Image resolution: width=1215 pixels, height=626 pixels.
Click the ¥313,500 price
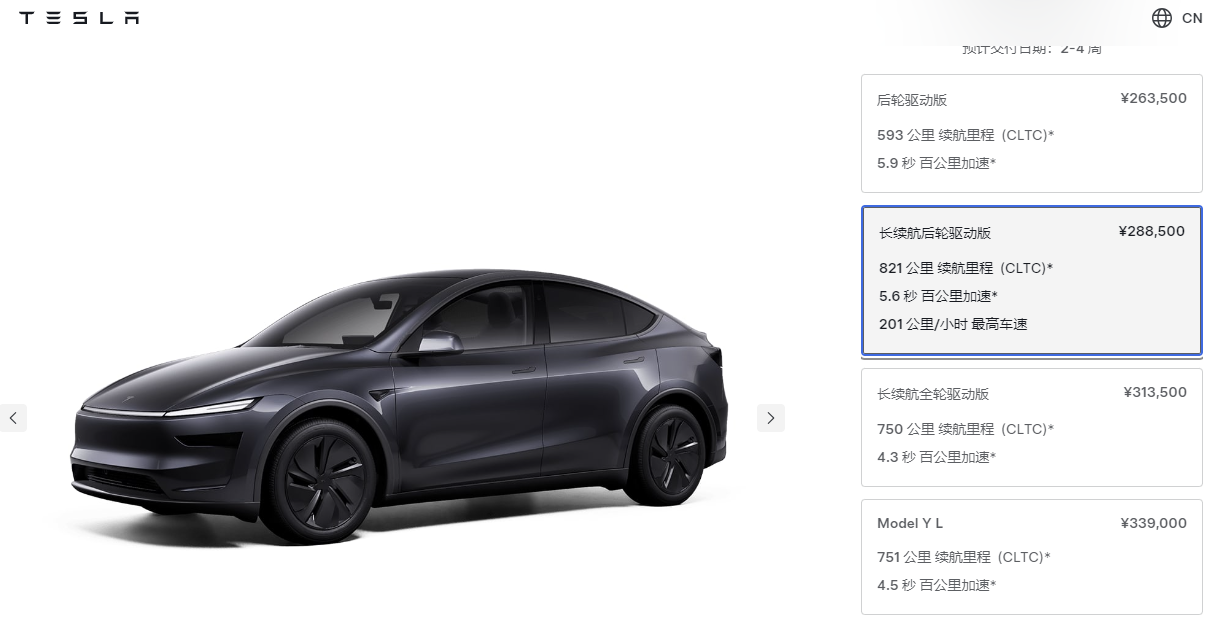coord(1155,392)
